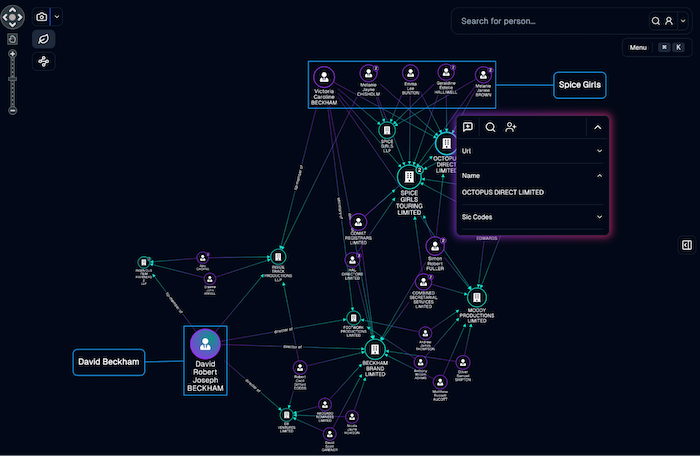Image resolution: width=700 pixels, height=456 pixels.
Task: Click the zoom out minus button
Action: click(x=12, y=110)
